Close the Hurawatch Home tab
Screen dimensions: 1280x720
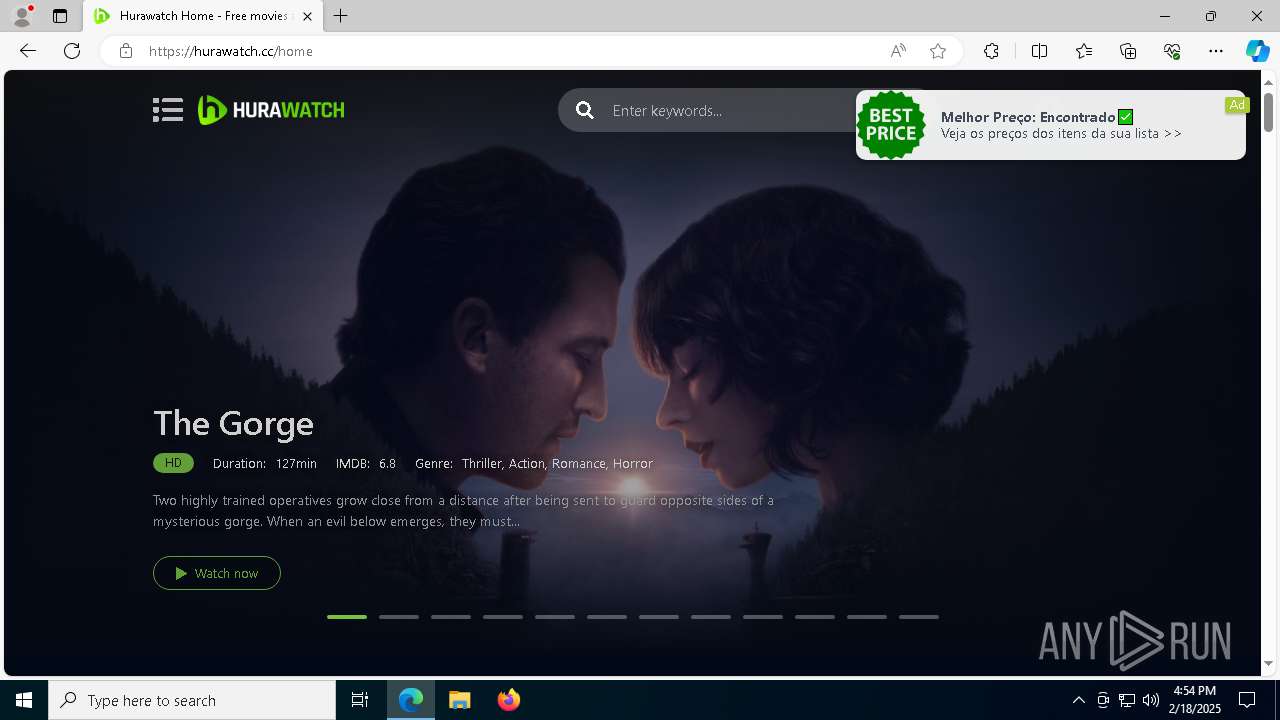307,16
